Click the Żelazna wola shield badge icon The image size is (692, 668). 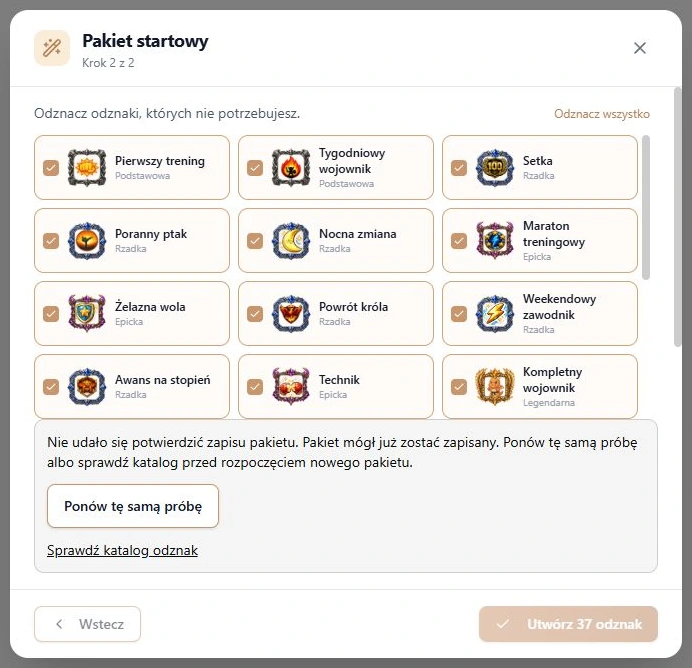pyautogui.click(x=87, y=314)
